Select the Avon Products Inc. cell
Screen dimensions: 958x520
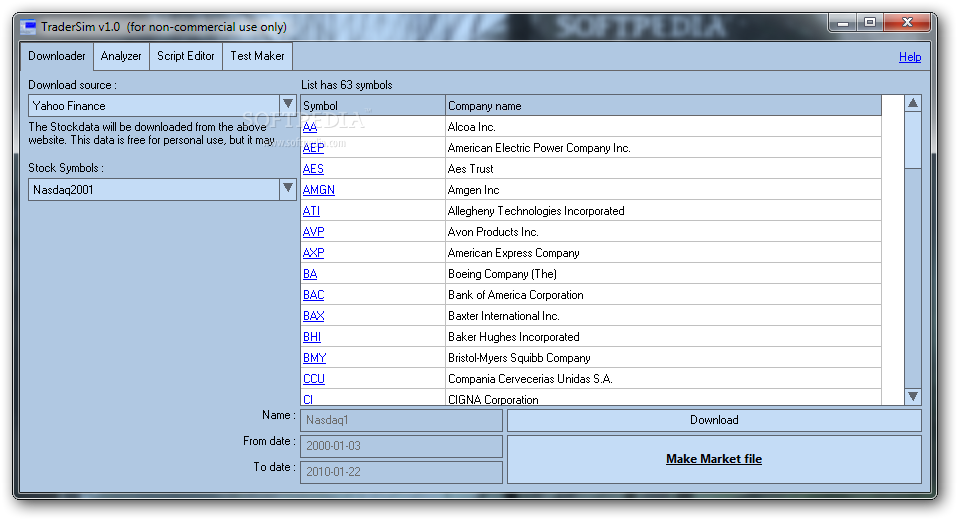(x=664, y=232)
